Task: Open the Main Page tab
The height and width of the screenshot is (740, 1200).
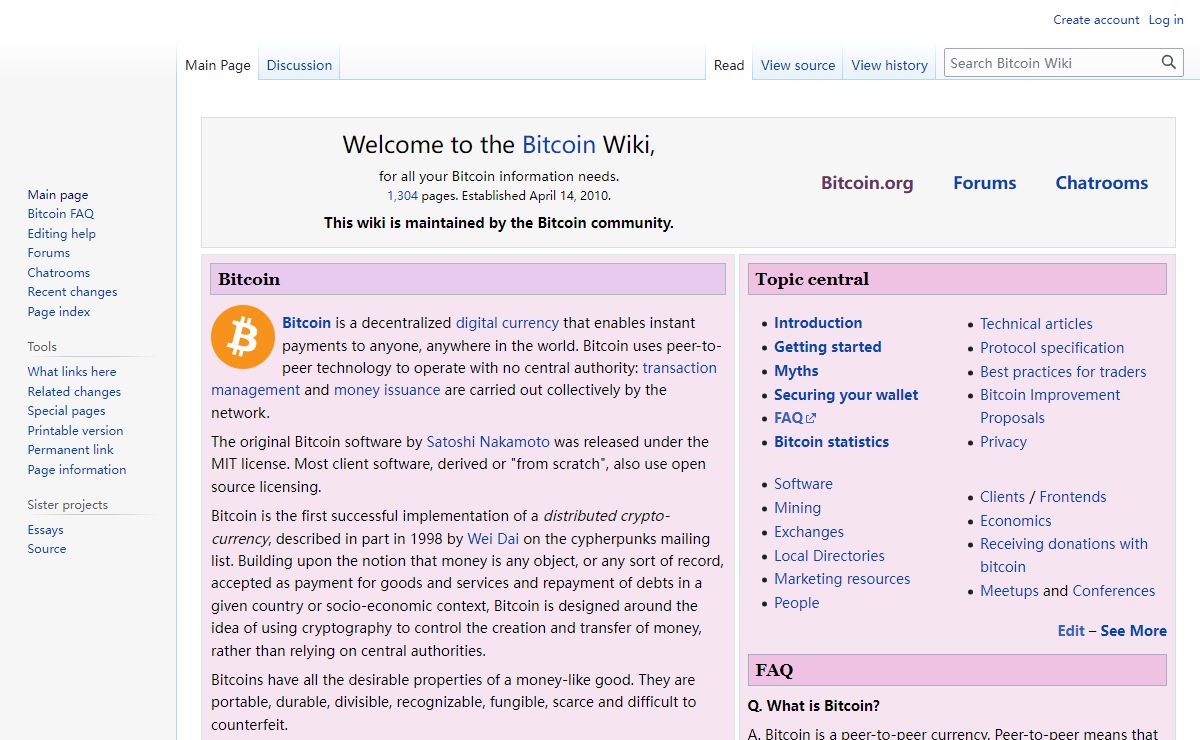Action: [x=218, y=65]
